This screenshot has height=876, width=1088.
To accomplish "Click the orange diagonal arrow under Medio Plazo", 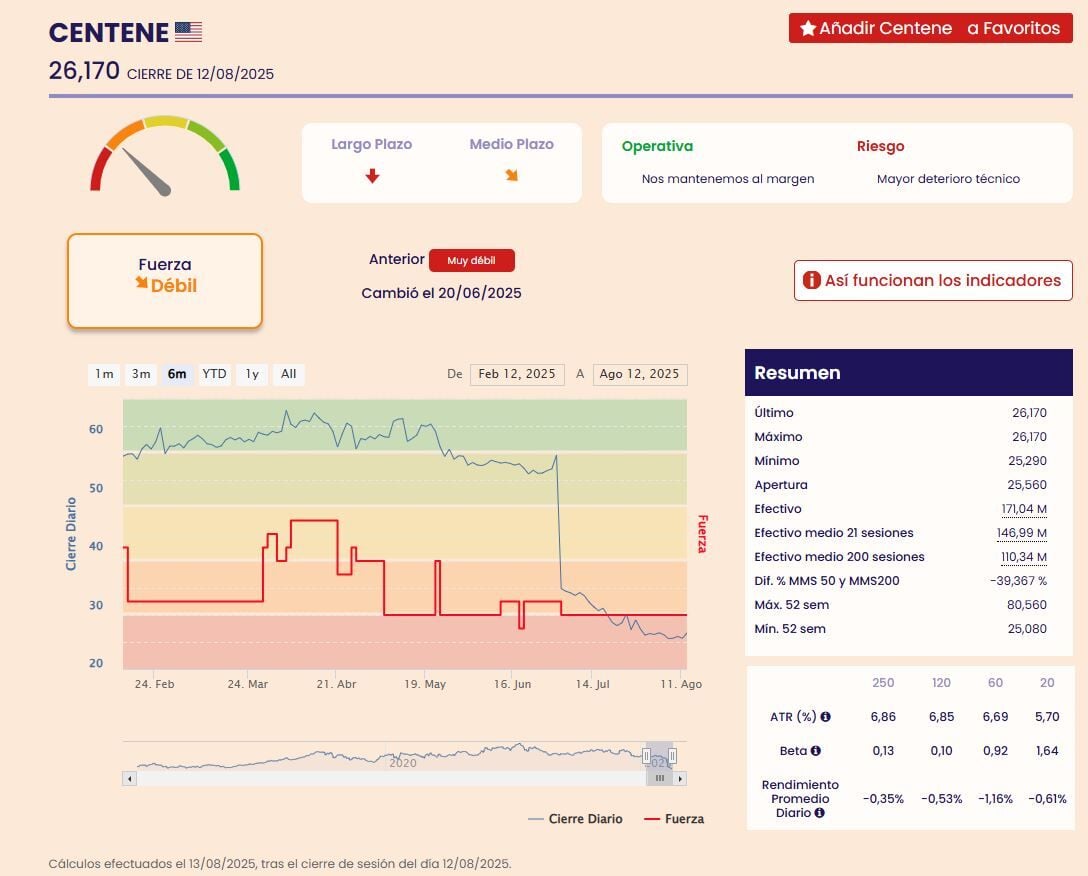I will pyautogui.click(x=511, y=175).
